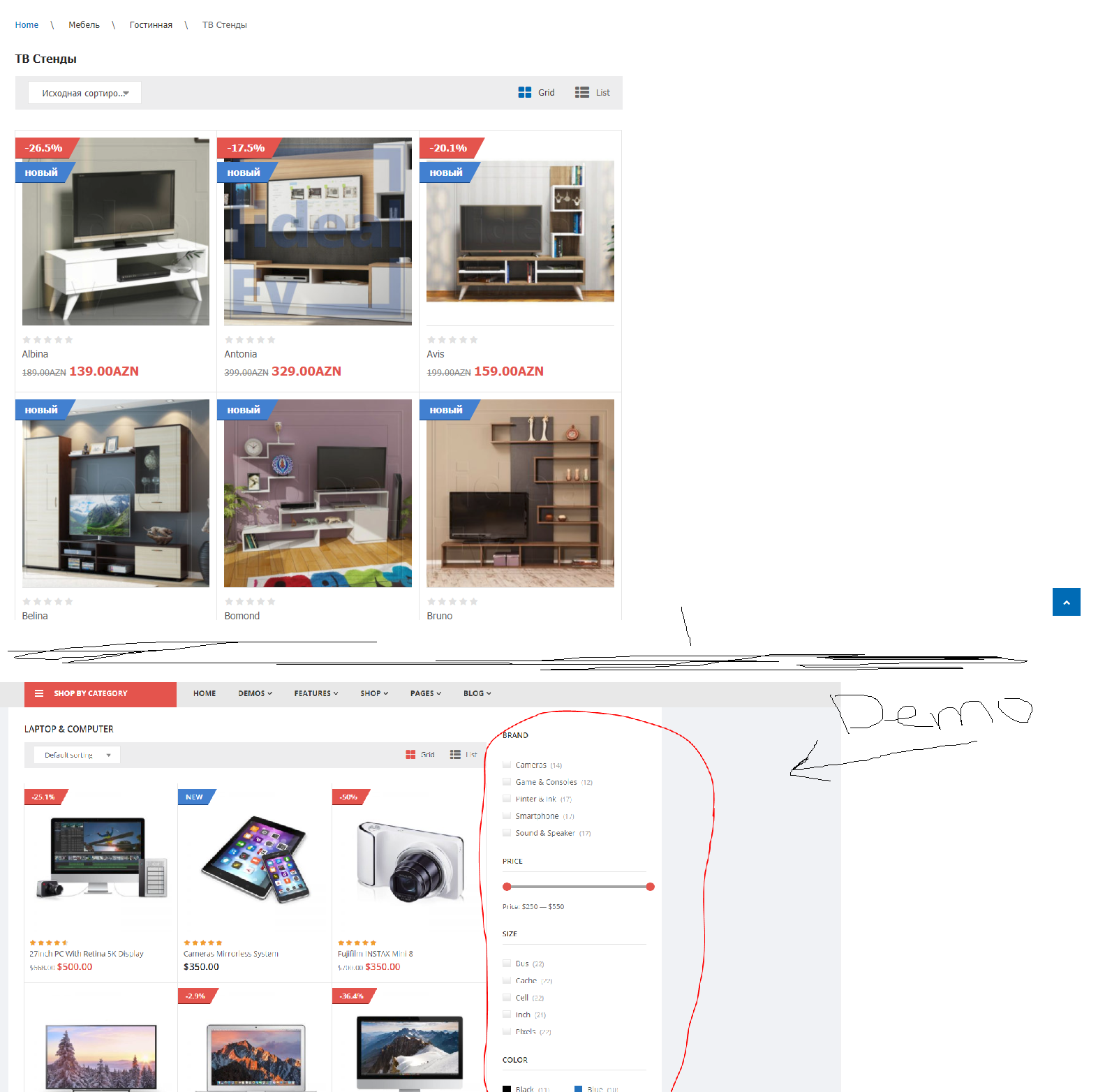Click the right handle of price slider
The image size is (1105, 1092).
coord(650,887)
